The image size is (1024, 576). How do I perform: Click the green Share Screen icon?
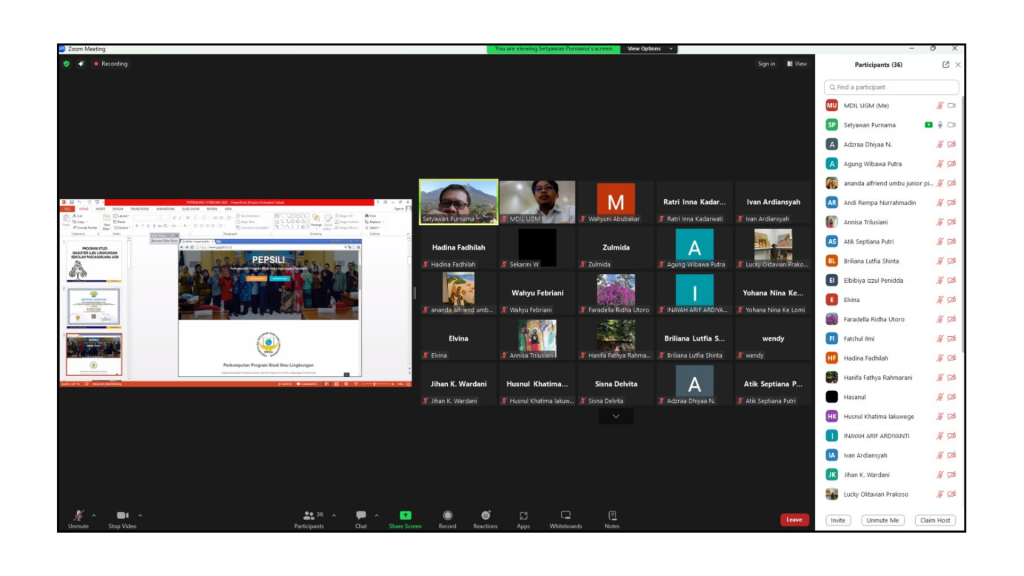[x=405, y=515]
